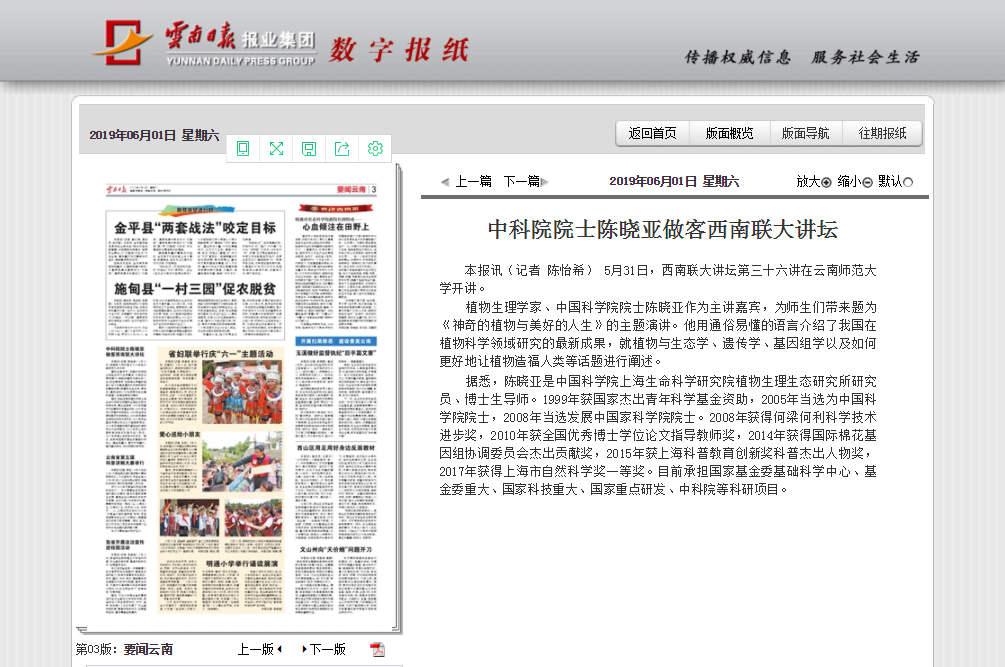The image size is (1005, 667).
Task: Click the 金平县 headline on newspaper page
Action: (x=194, y=228)
